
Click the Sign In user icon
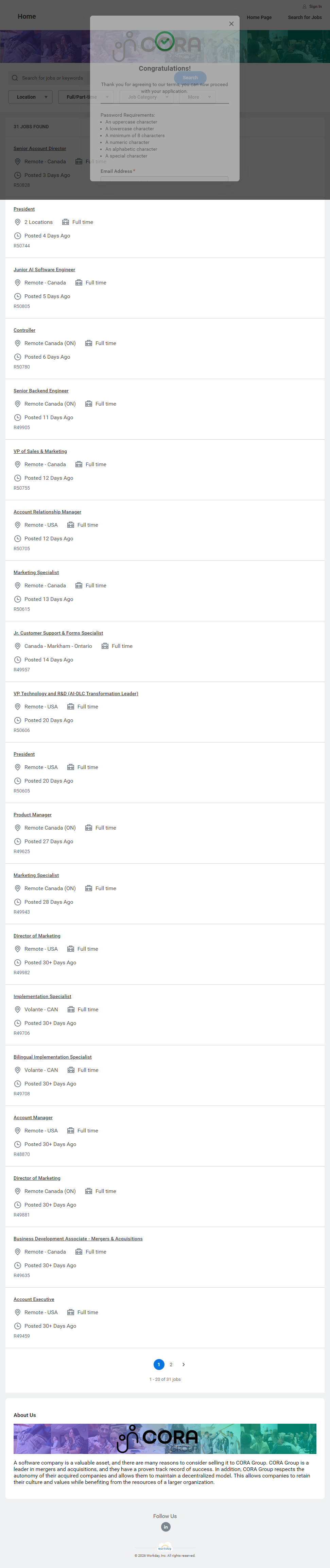click(x=305, y=7)
